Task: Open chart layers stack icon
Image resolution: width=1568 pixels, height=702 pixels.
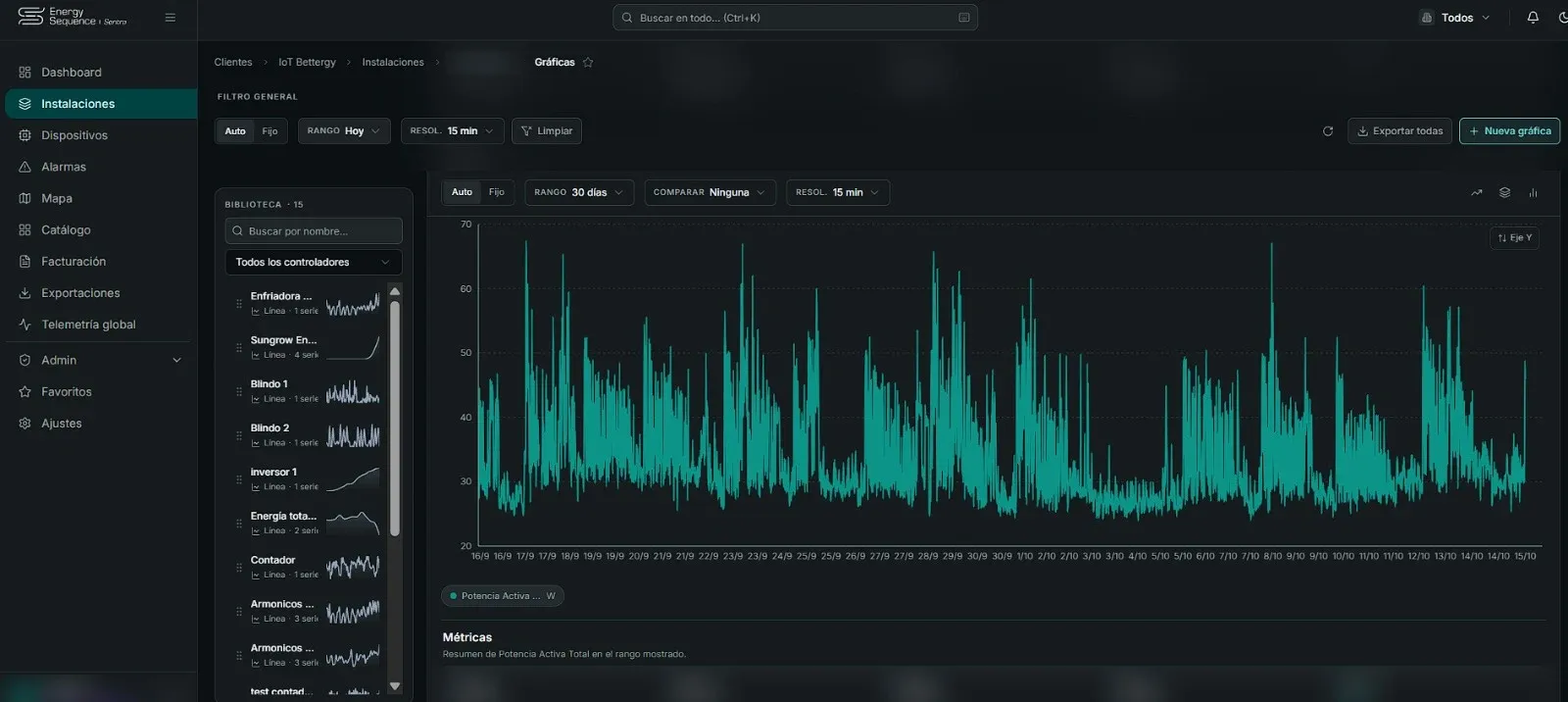Action: coord(1504,193)
